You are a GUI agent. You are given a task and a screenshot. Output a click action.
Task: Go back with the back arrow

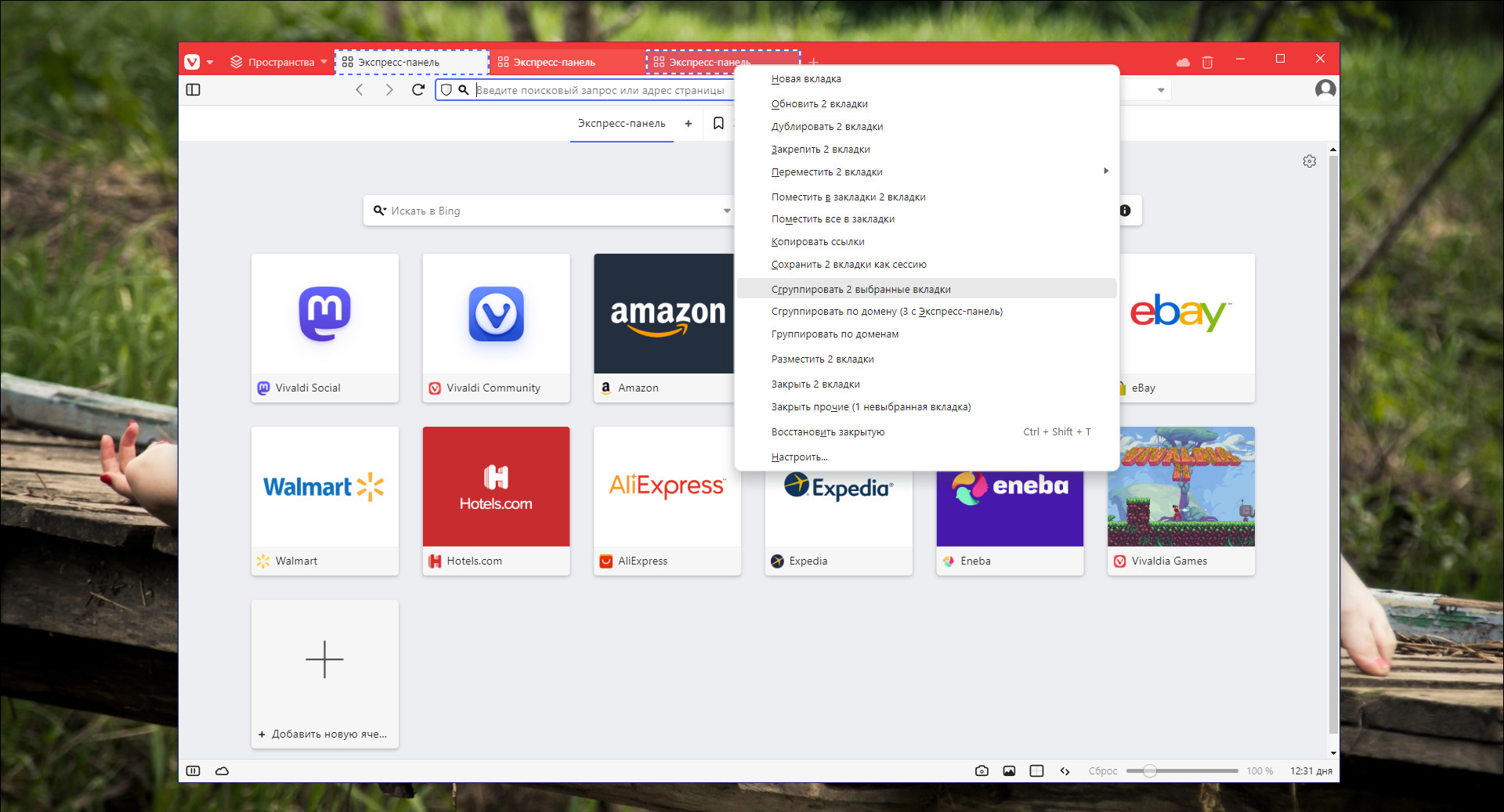(360, 90)
